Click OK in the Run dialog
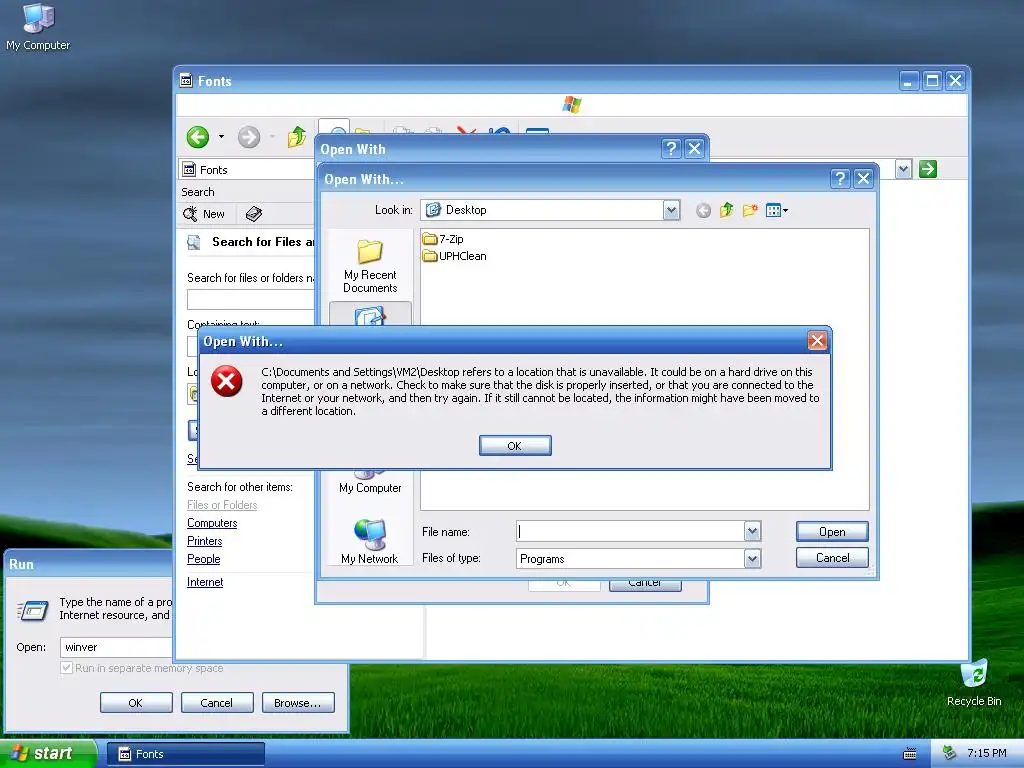Image resolution: width=1024 pixels, height=768 pixels. (136, 703)
